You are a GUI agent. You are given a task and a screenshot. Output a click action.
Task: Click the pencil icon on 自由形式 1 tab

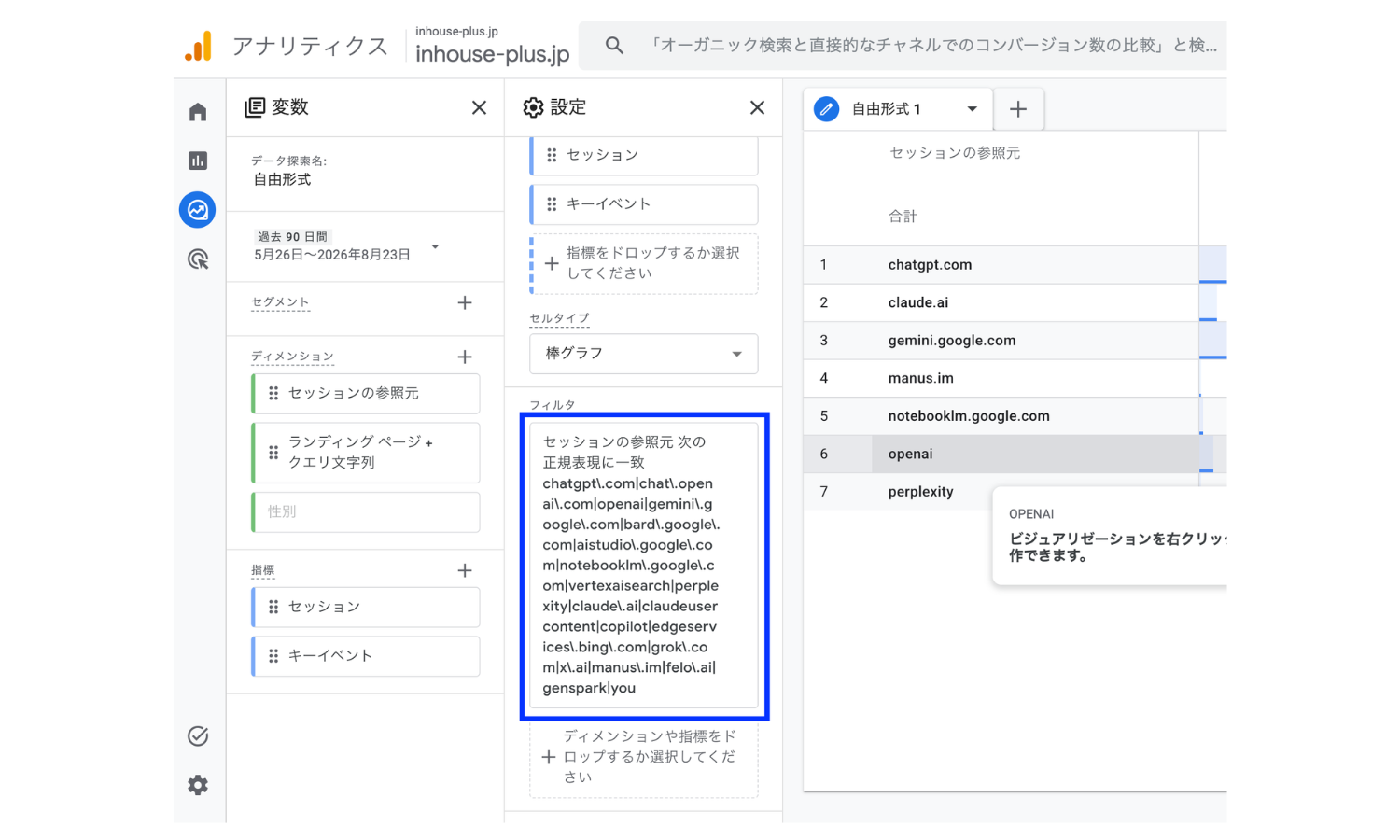pos(826,109)
